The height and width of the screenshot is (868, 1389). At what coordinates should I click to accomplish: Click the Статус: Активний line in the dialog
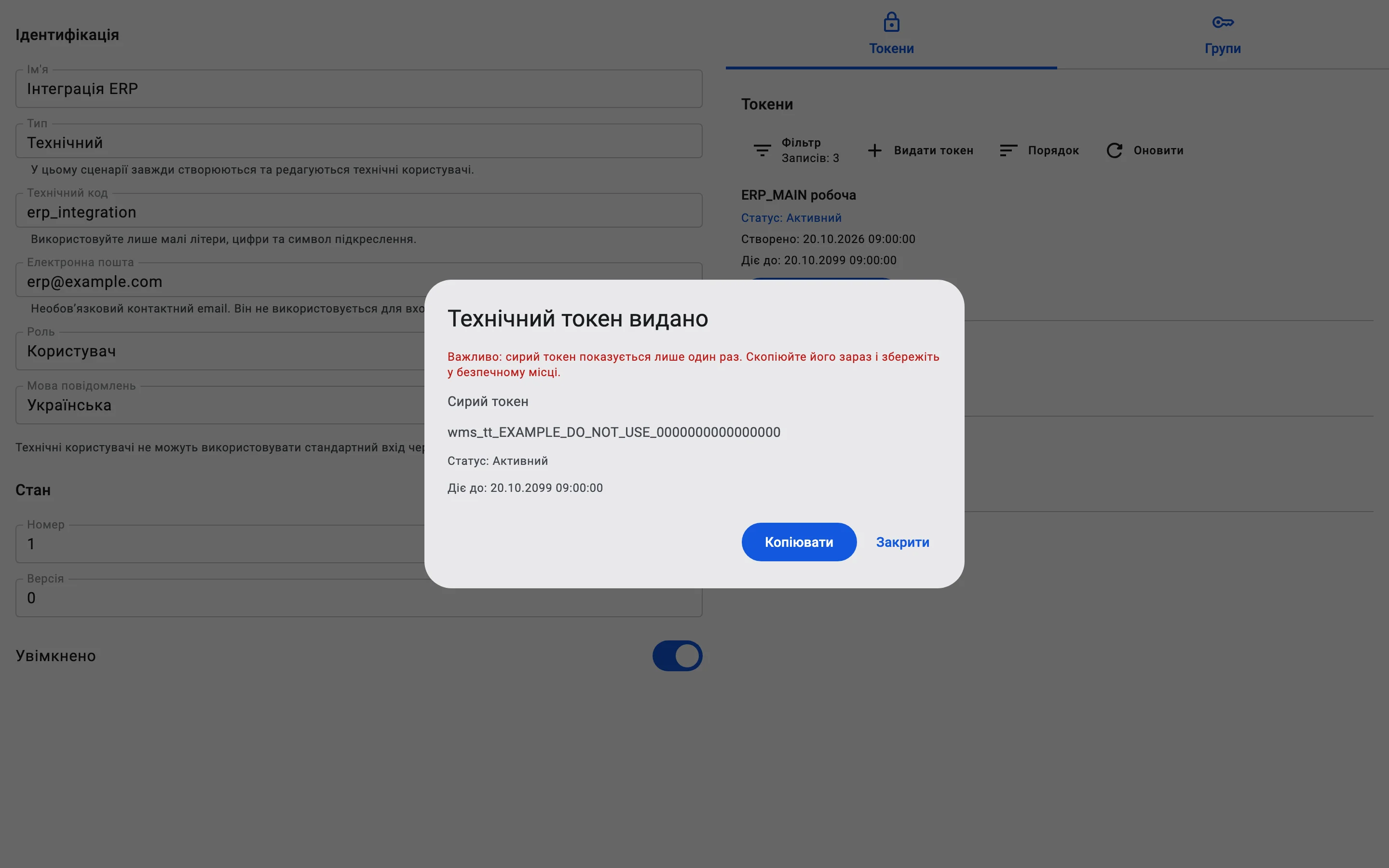point(497,461)
